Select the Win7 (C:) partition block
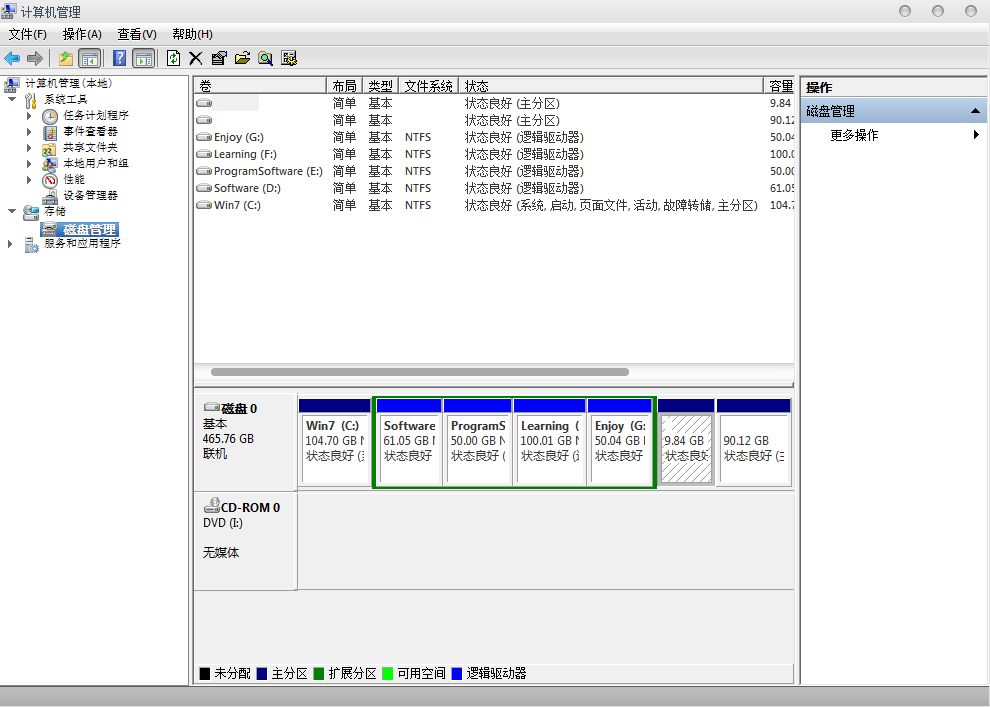 pyautogui.click(x=335, y=440)
